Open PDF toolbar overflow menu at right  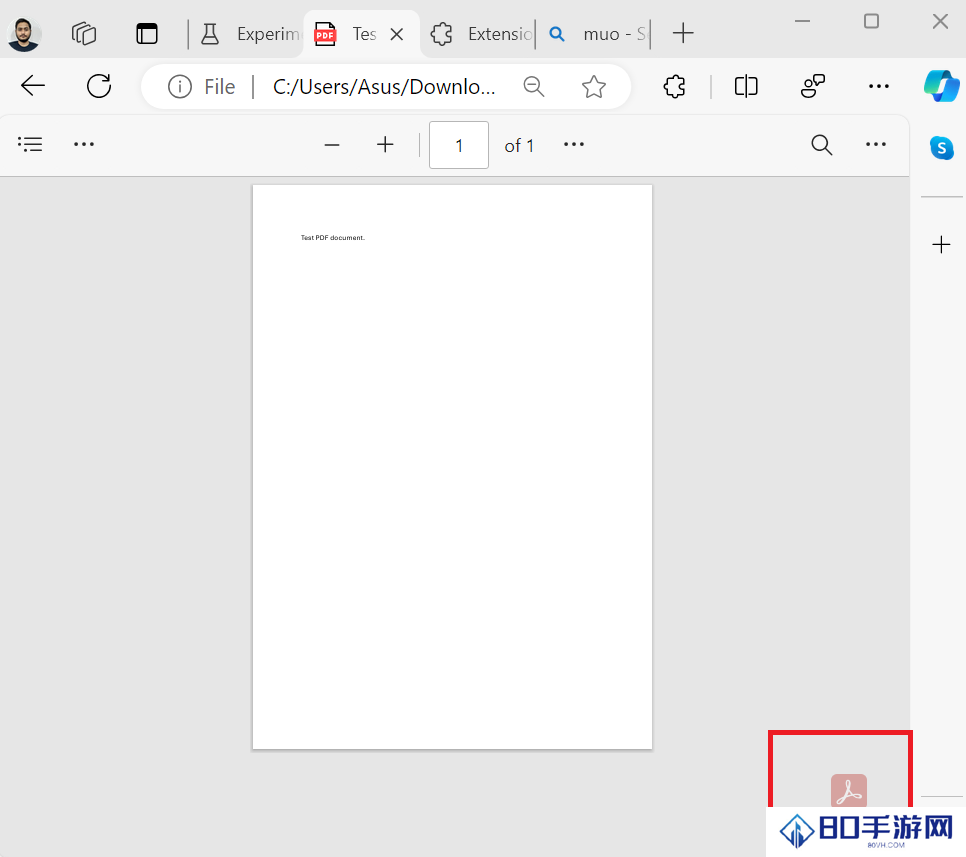coord(875,144)
